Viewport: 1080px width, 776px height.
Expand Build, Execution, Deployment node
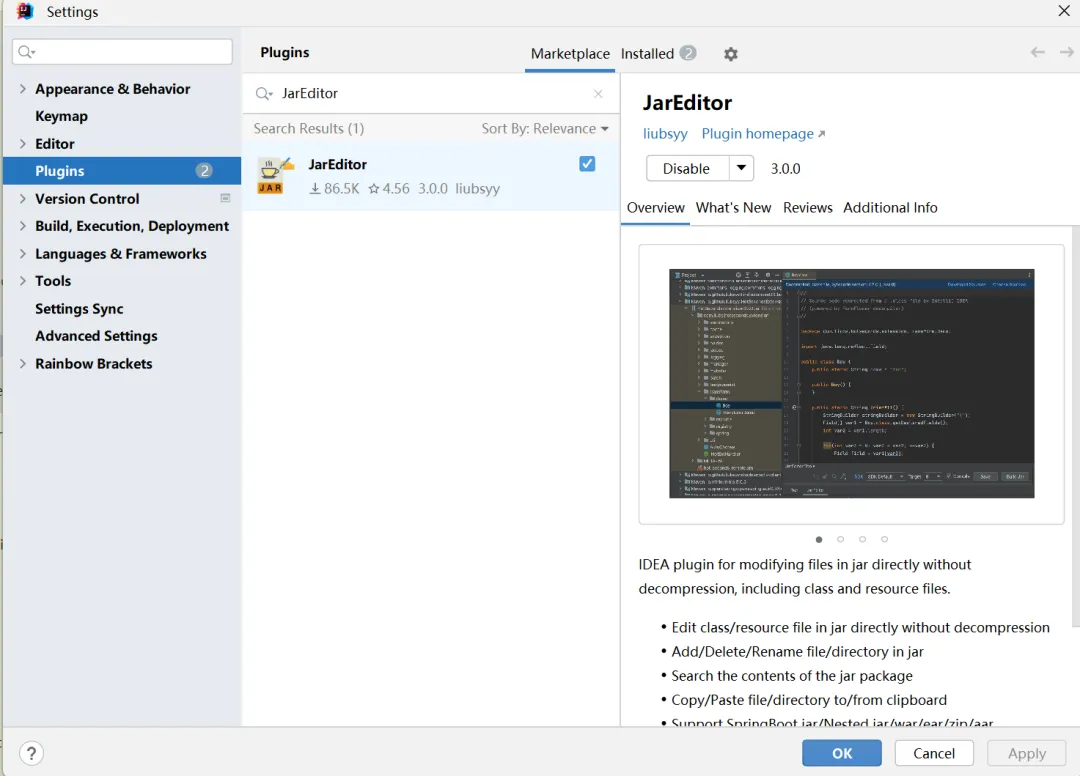23,226
